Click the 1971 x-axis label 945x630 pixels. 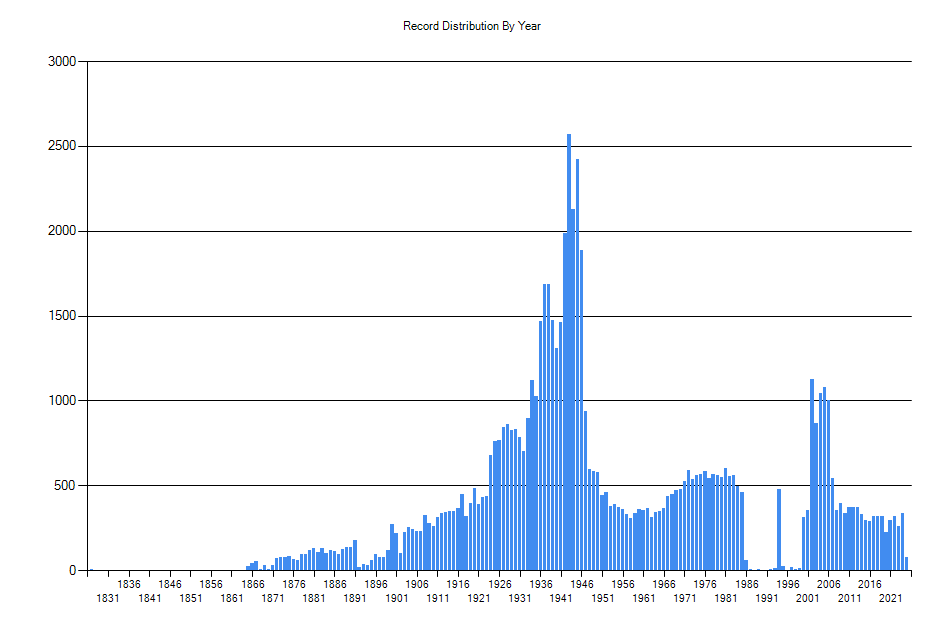[685, 598]
